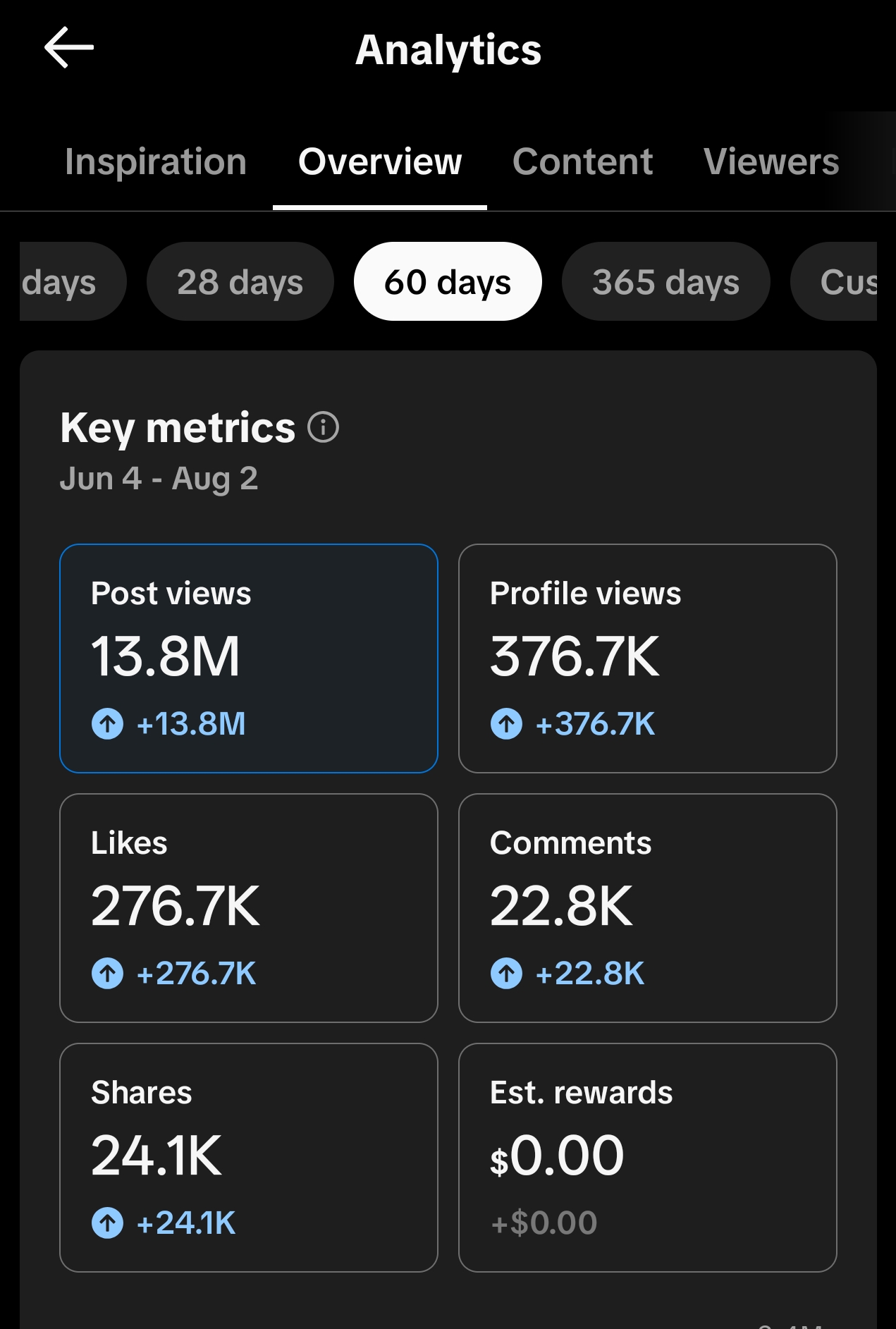Switch to the Content tab
The width and height of the screenshot is (896, 1329).
pyautogui.click(x=582, y=162)
